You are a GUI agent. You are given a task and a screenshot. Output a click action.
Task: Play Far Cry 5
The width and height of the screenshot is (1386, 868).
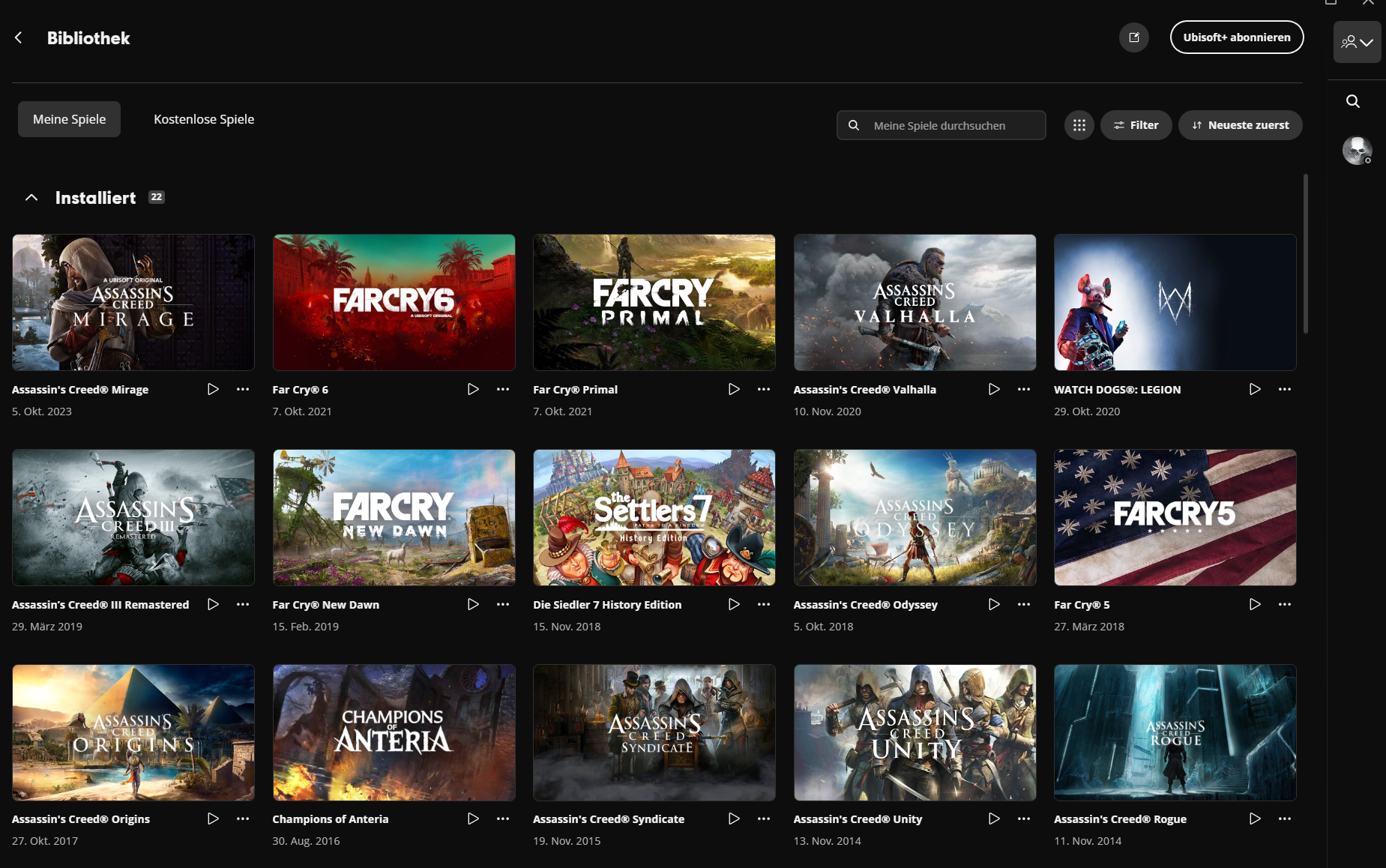1255,604
